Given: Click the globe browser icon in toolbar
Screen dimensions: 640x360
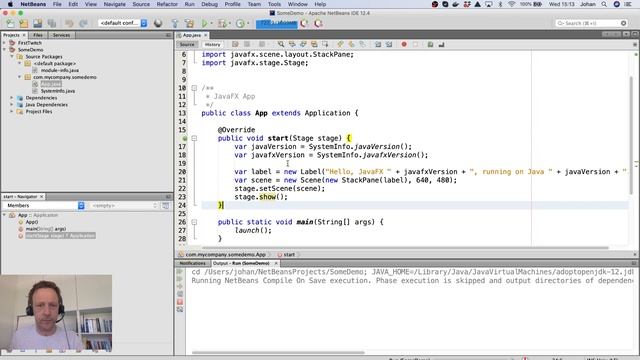Looking at the screenshot, I should pyautogui.click(x=158, y=23).
